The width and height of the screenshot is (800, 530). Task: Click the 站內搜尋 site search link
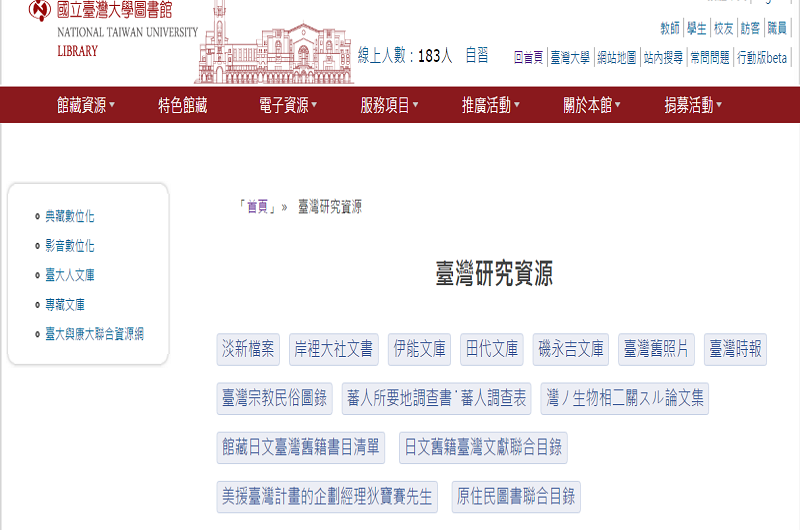pos(663,58)
